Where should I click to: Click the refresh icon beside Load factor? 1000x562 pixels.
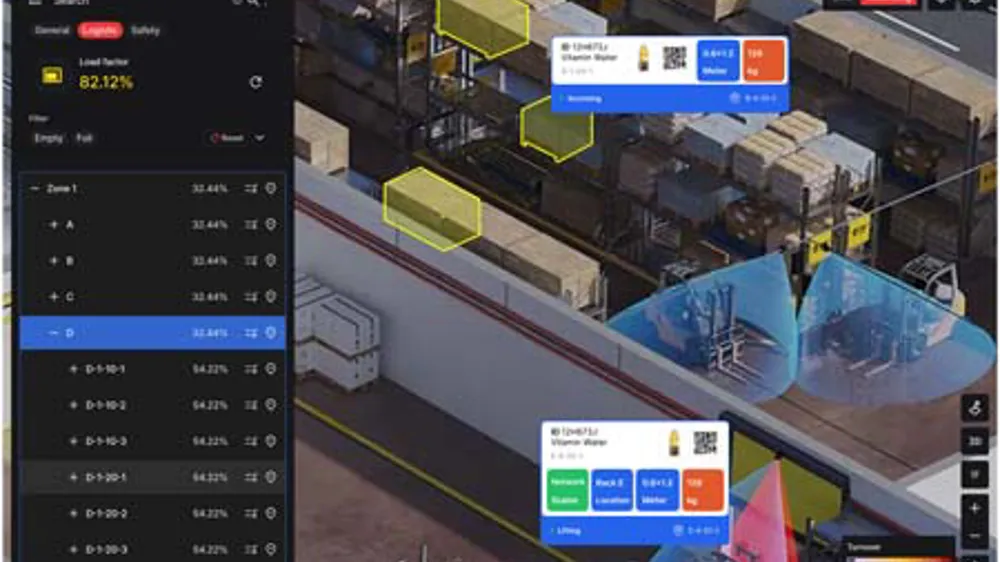coord(255,82)
